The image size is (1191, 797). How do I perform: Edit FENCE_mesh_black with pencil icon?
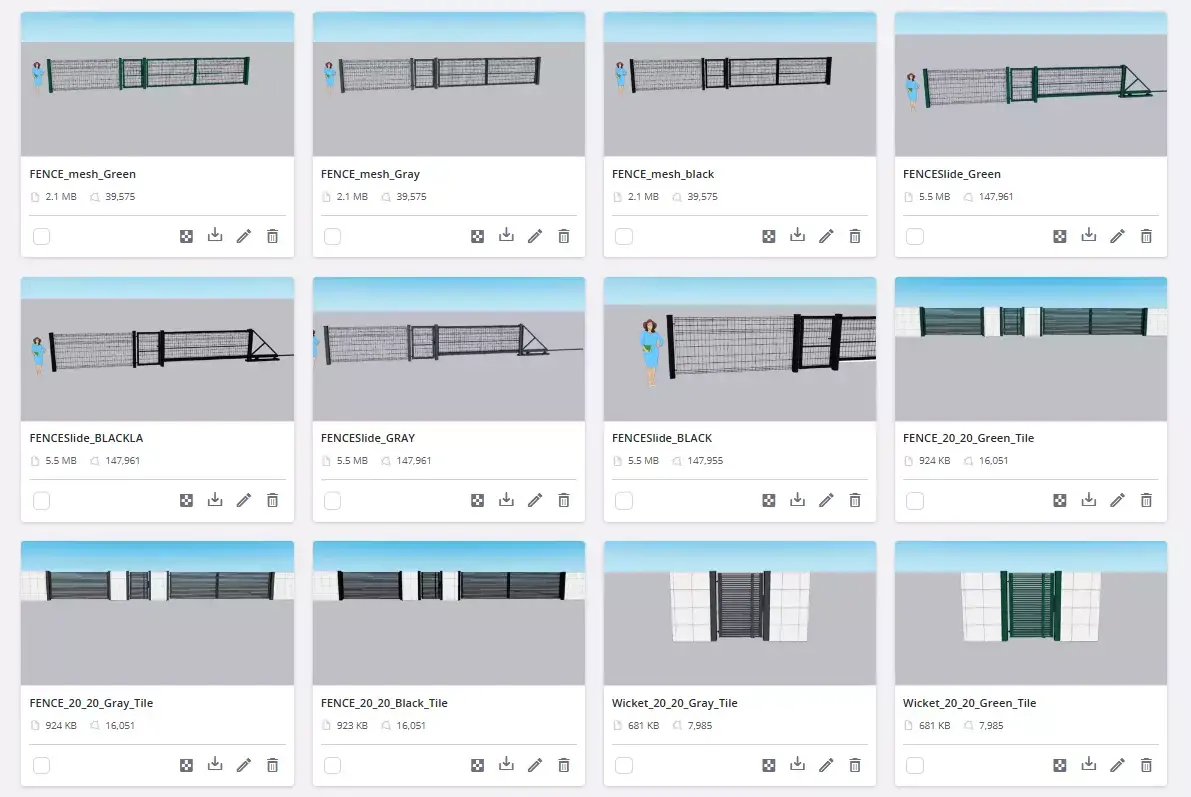click(x=826, y=236)
